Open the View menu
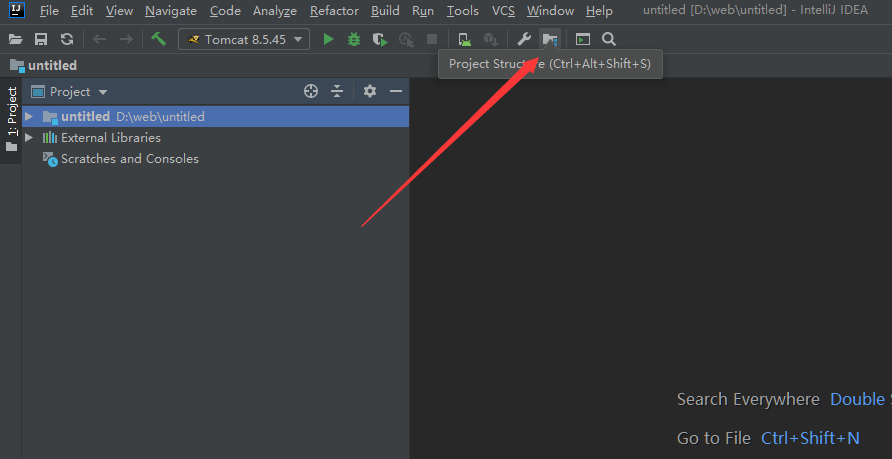 tap(119, 11)
